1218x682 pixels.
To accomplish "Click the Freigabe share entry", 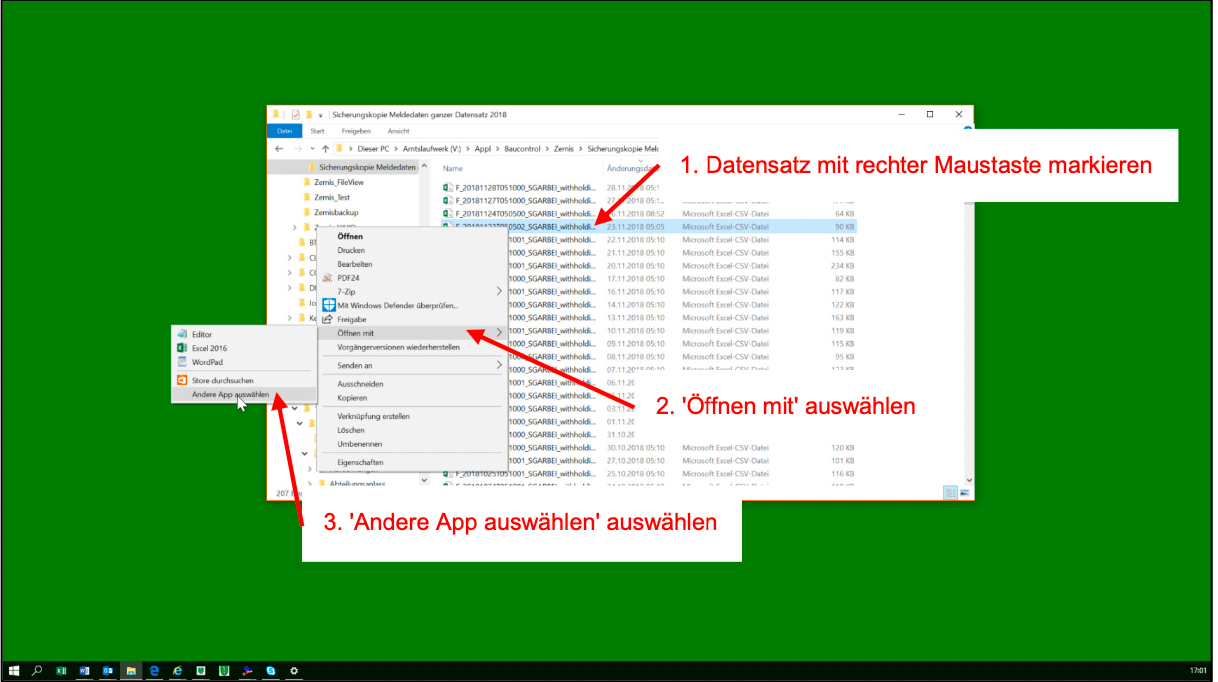I will pos(354,319).
